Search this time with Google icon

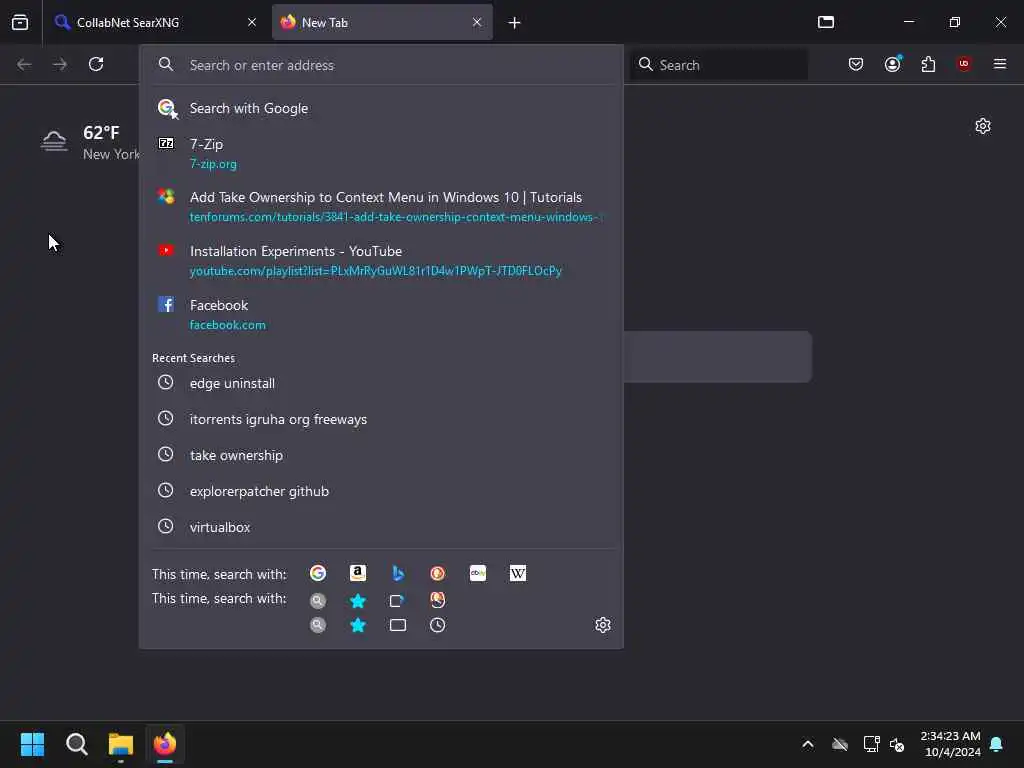coord(318,573)
